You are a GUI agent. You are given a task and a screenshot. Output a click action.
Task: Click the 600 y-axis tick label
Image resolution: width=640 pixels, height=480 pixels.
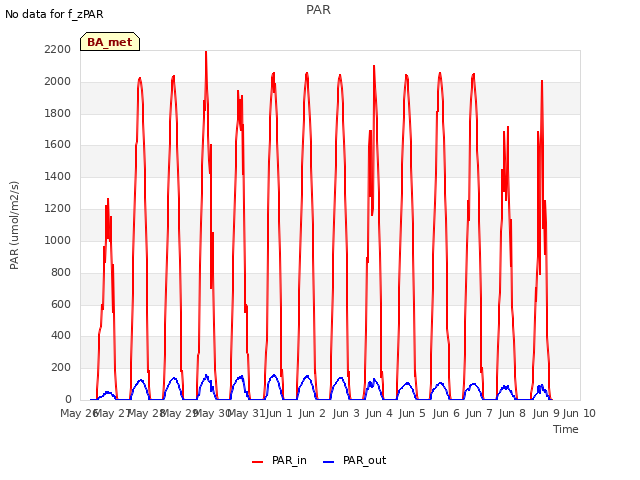coord(61,304)
